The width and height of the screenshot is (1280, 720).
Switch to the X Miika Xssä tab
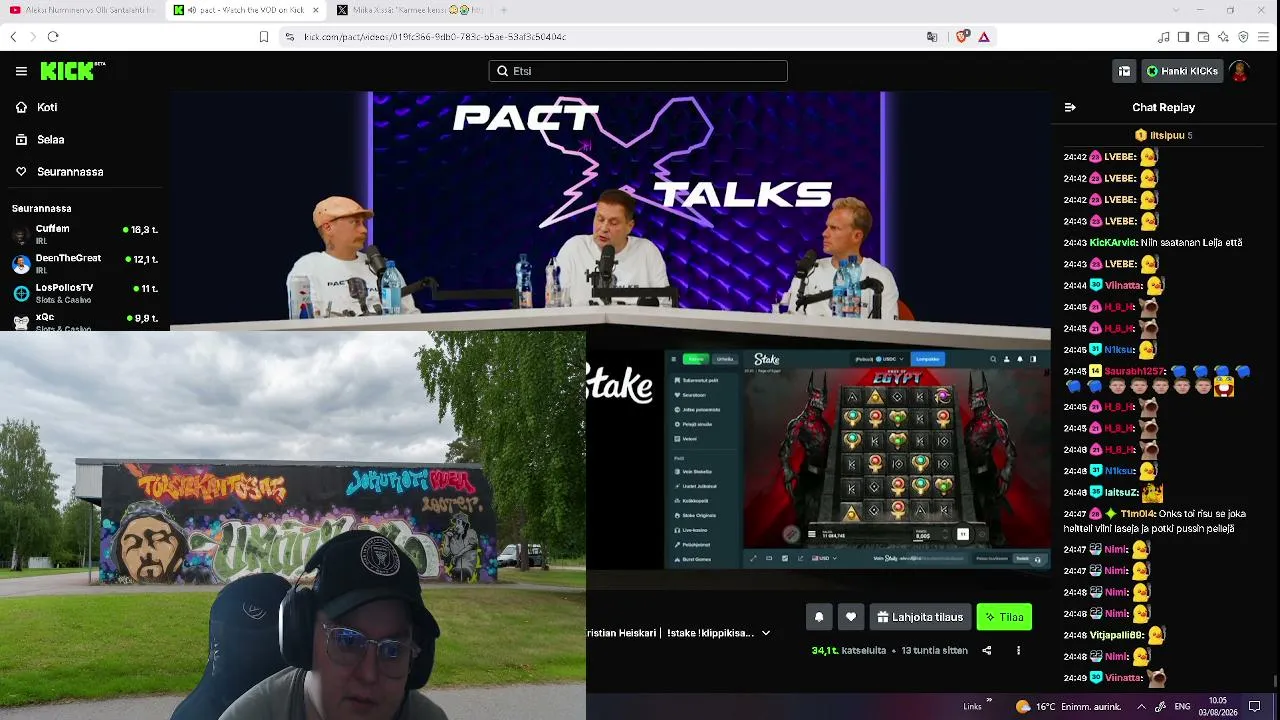(x=408, y=10)
